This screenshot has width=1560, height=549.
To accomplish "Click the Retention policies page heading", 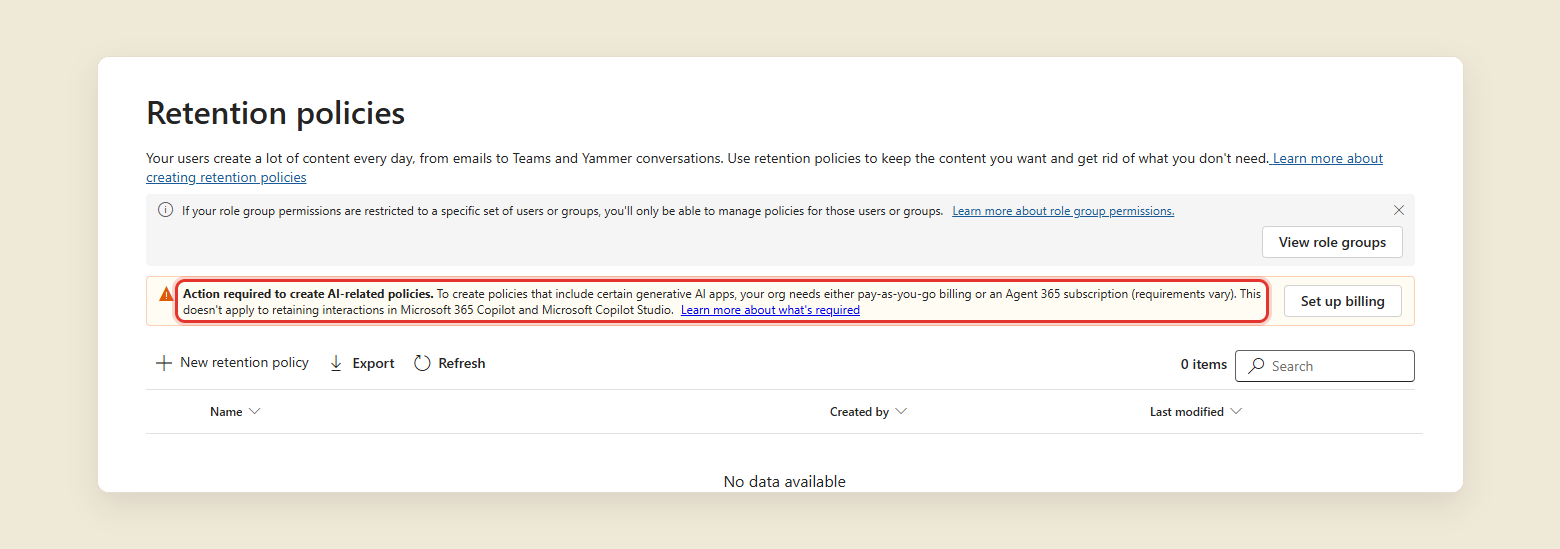I will click(x=276, y=113).
